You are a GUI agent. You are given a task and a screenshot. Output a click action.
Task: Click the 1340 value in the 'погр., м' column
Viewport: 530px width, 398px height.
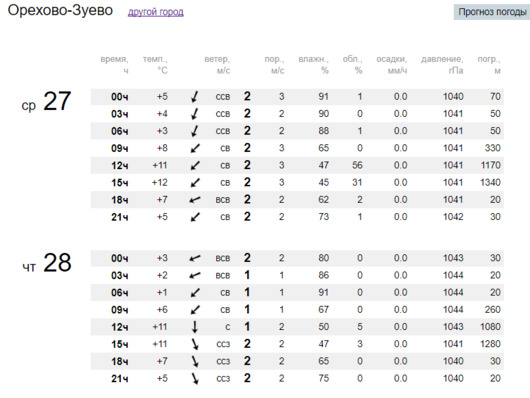[x=490, y=183]
